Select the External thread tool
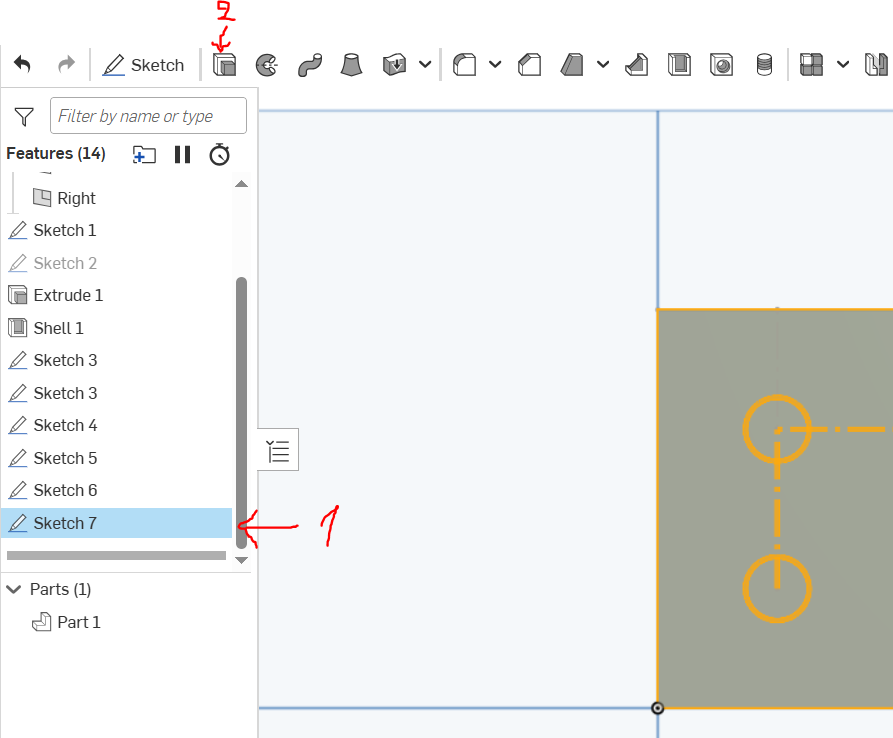The height and width of the screenshot is (738, 893). (x=764, y=65)
